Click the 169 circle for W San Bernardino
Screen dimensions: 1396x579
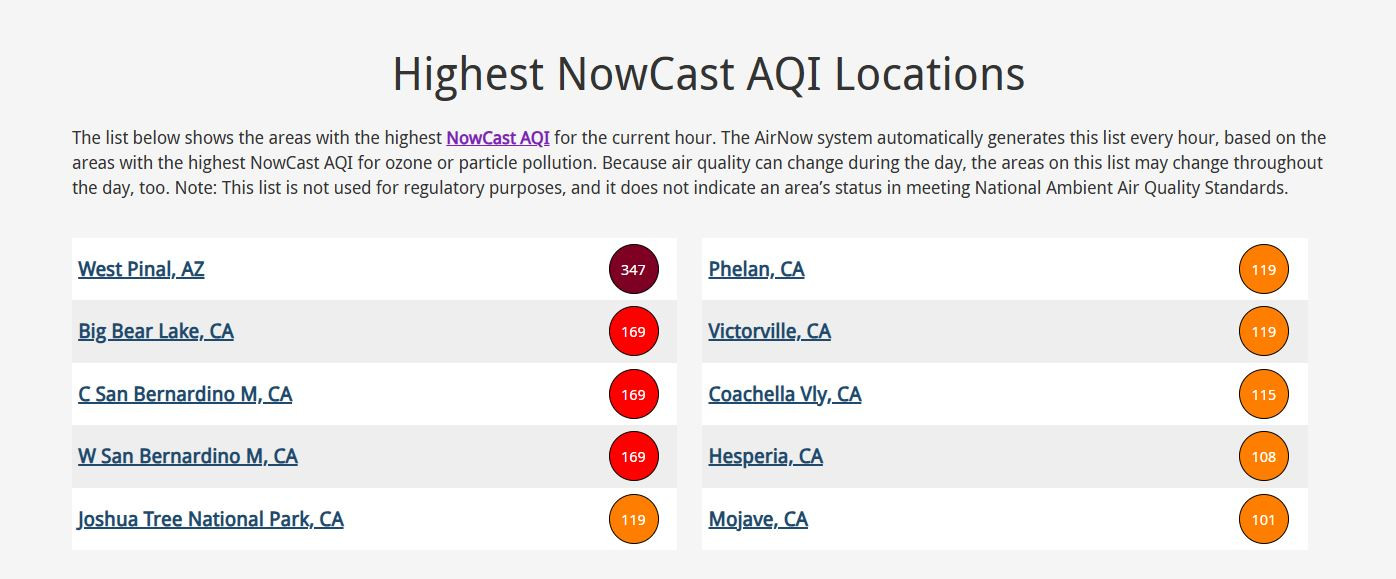point(634,456)
